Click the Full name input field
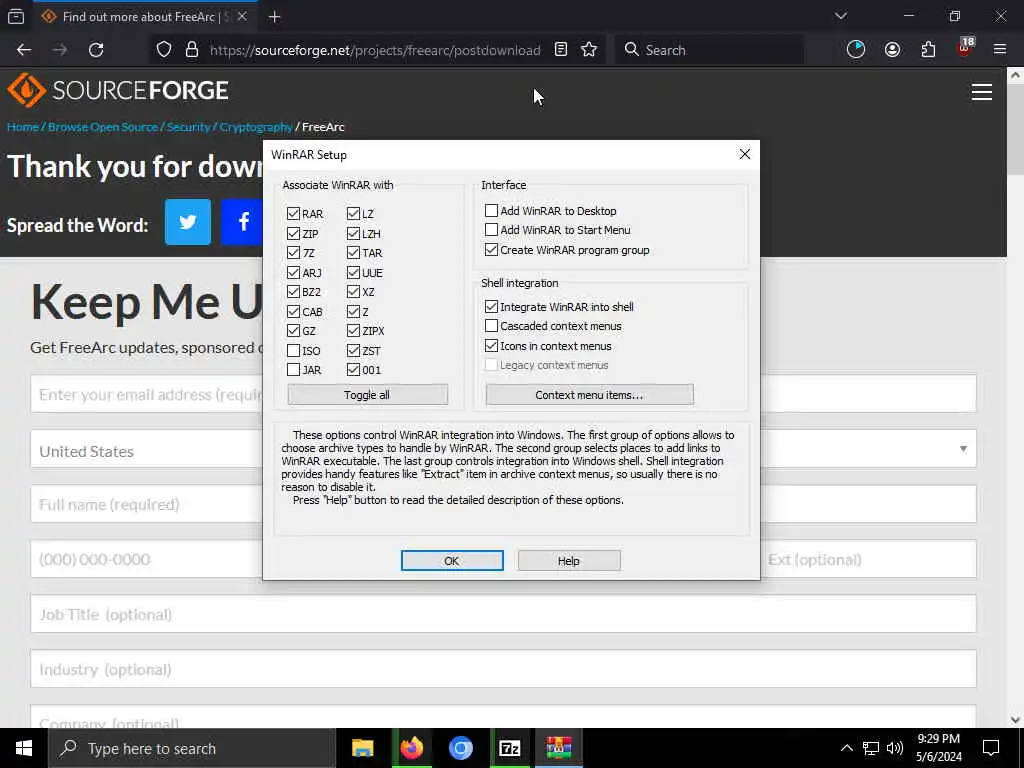The width and height of the screenshot is (1024, 768). point(503,504)
